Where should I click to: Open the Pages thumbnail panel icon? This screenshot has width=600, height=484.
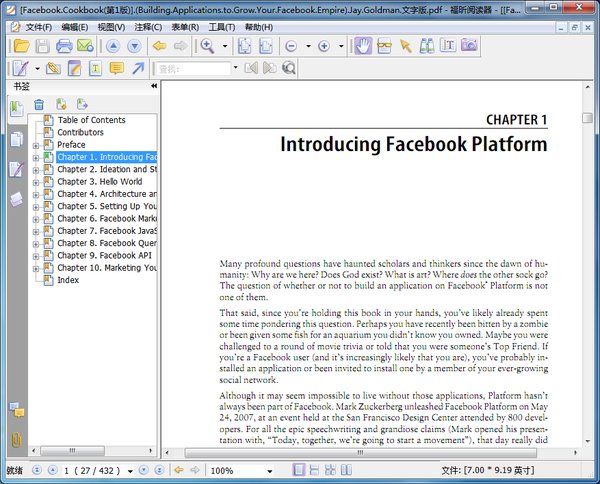pos(16,140)
